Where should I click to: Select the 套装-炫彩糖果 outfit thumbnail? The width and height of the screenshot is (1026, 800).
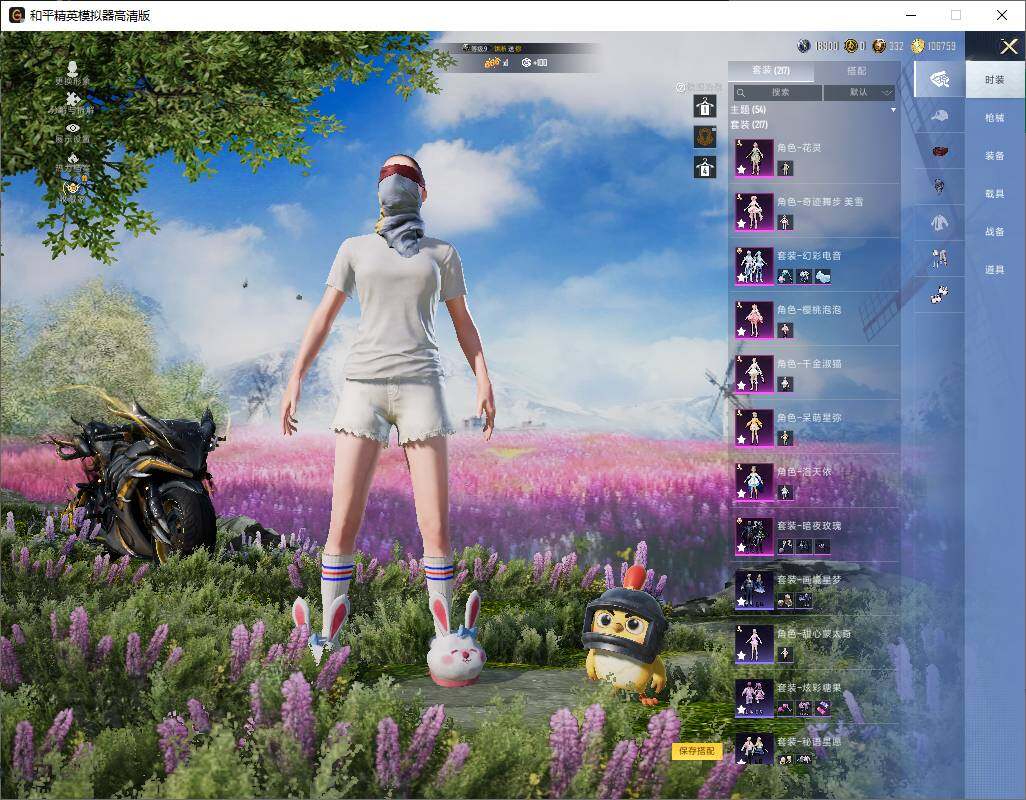[x=754, y=697]
